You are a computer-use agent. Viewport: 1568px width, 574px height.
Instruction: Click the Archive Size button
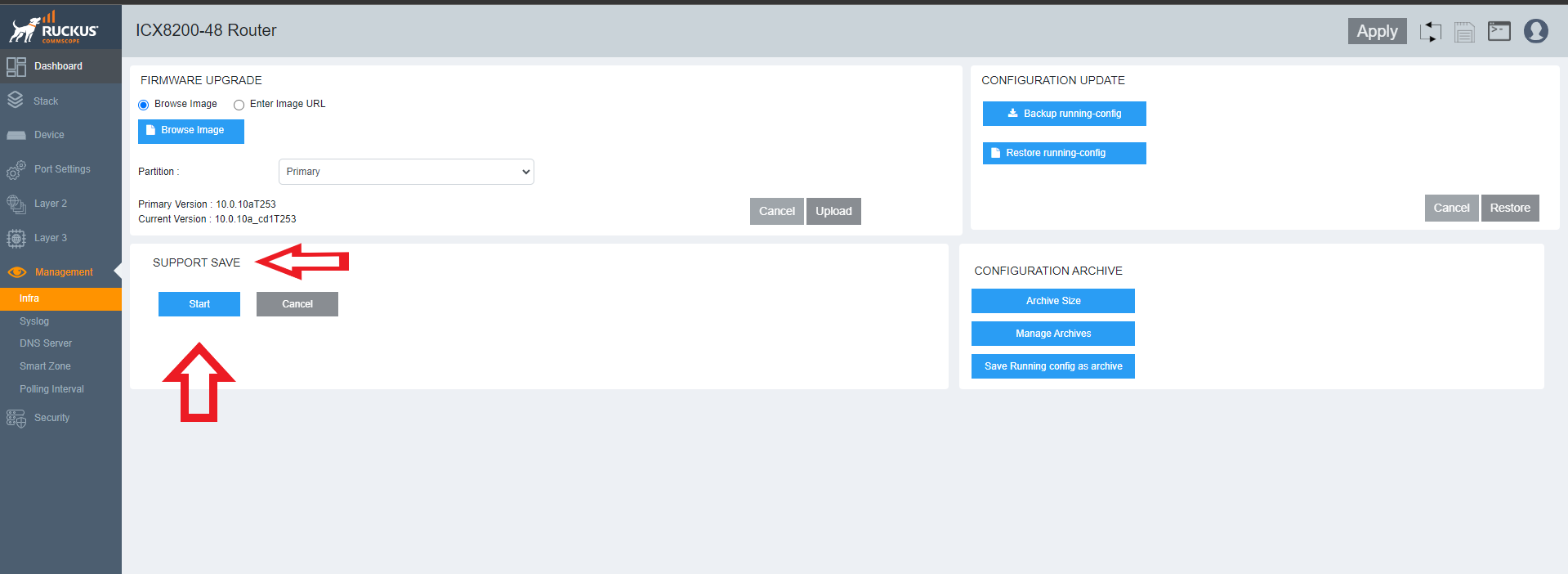tap(1053, 301)
